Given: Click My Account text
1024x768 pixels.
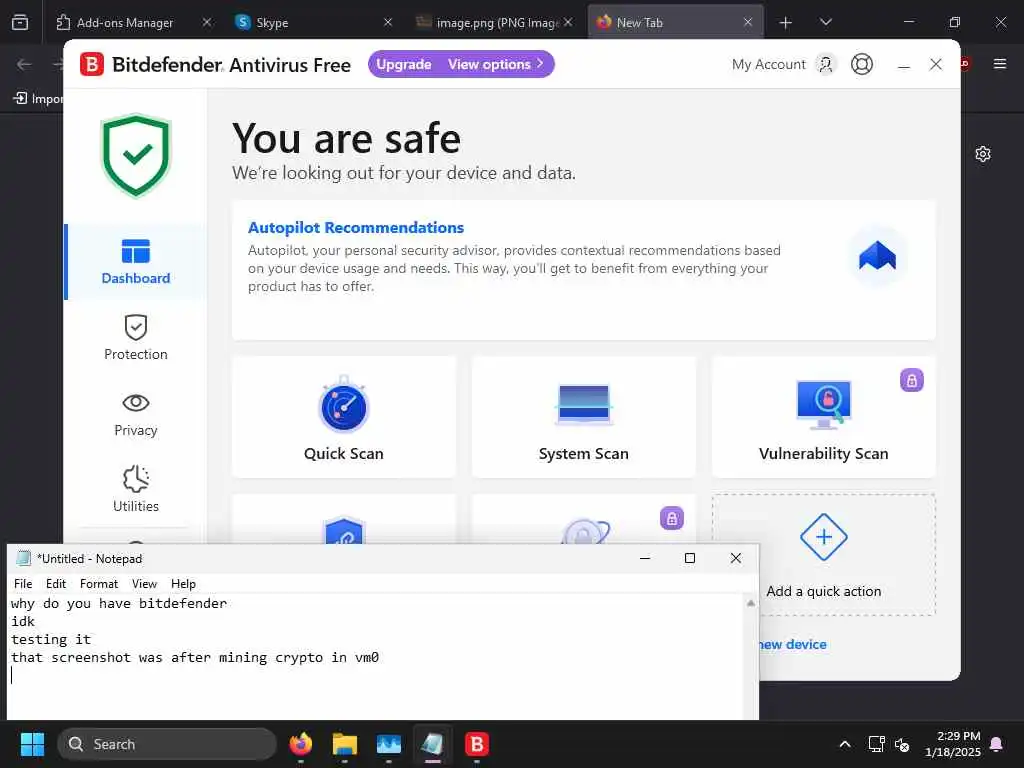Looking at the screenshot, I should (769, 64).
